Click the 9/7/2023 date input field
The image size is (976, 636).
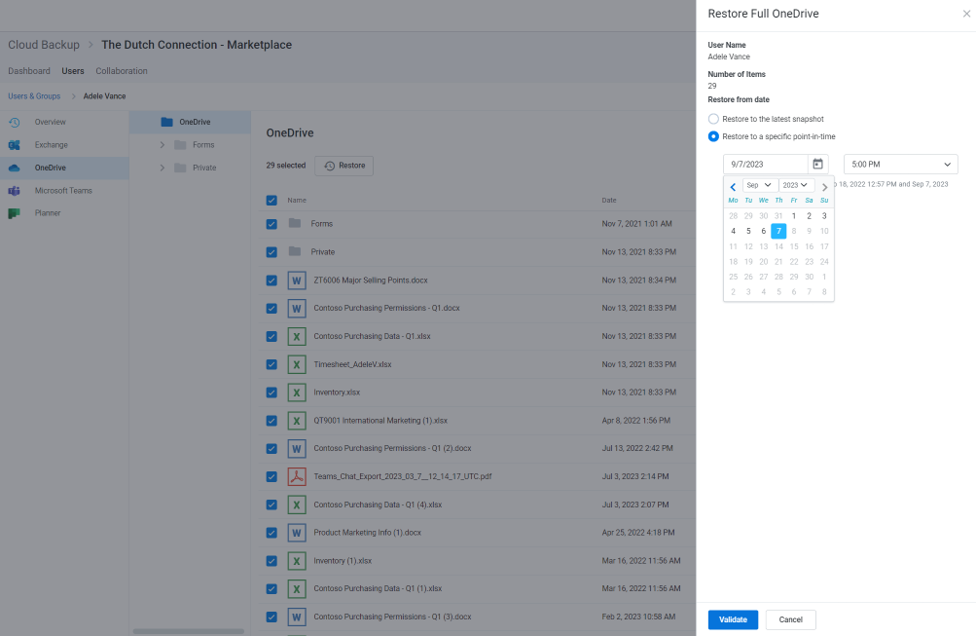coord(765,164)
